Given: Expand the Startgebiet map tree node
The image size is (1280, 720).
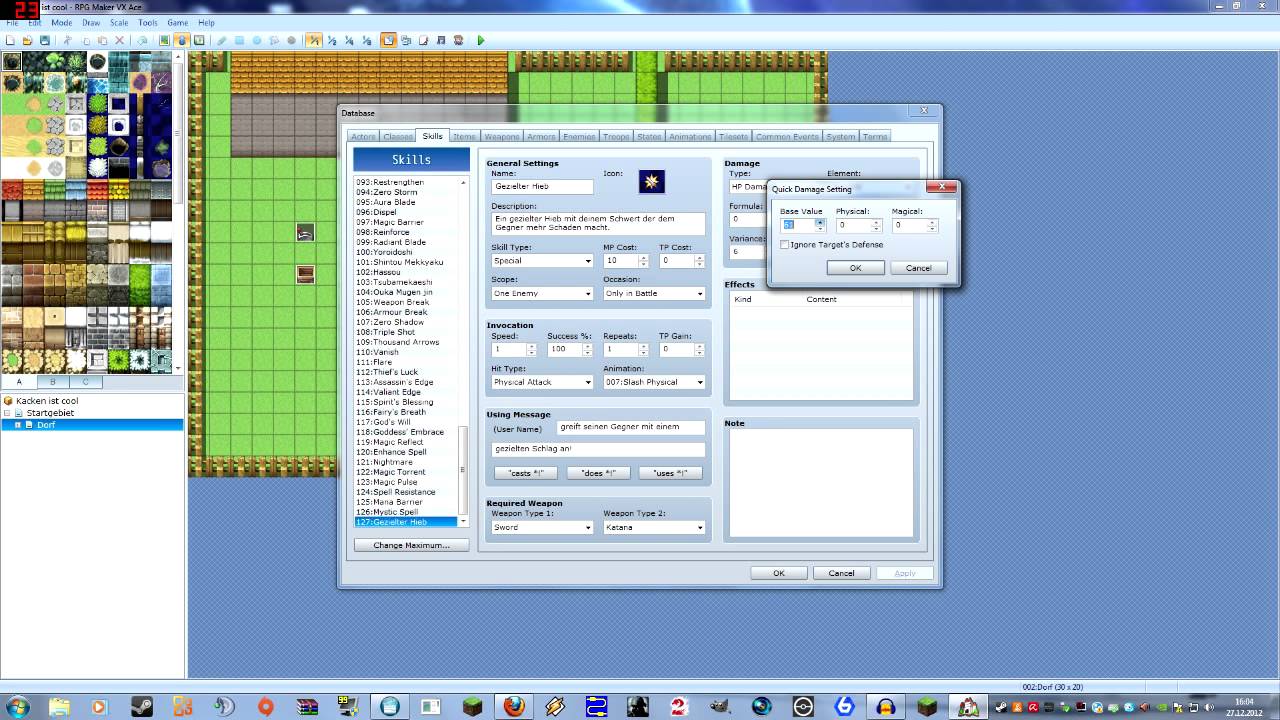Looking at the screenshot, I should (x=7, y=413).
